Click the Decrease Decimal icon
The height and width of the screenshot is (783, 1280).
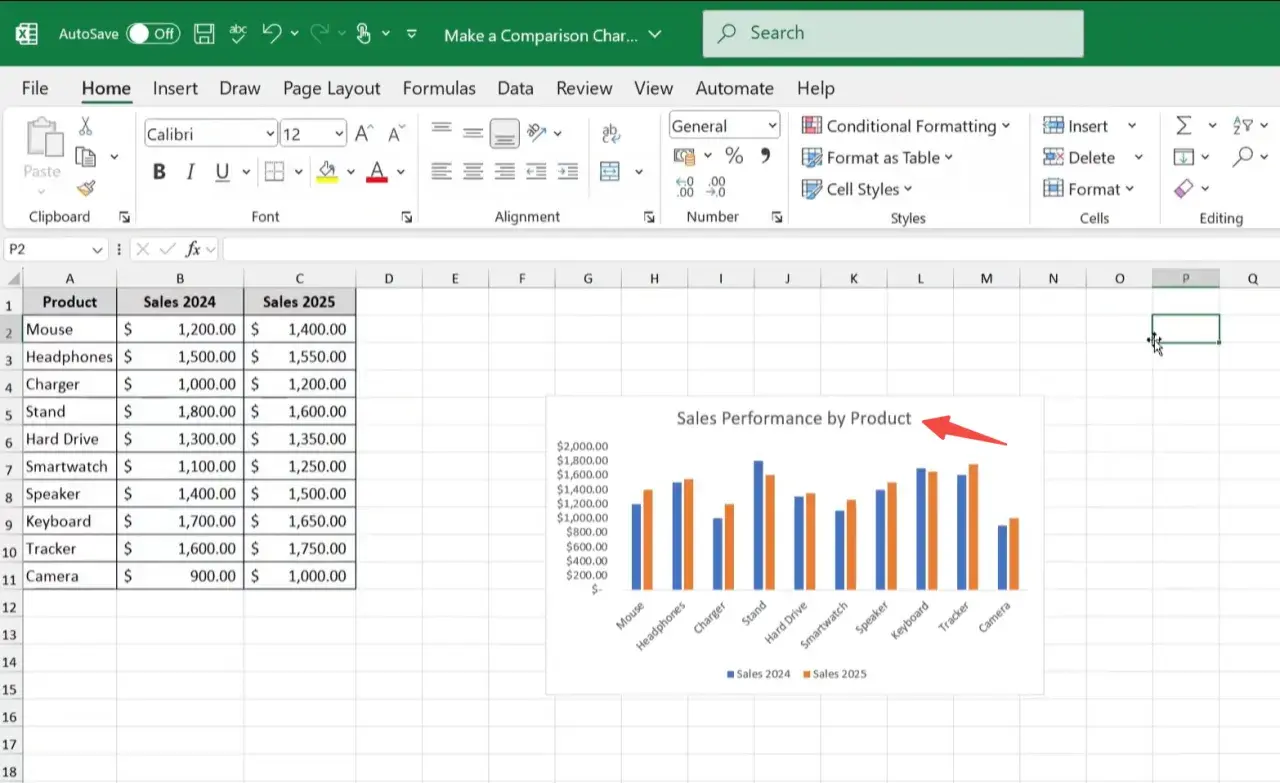point(716,187)
